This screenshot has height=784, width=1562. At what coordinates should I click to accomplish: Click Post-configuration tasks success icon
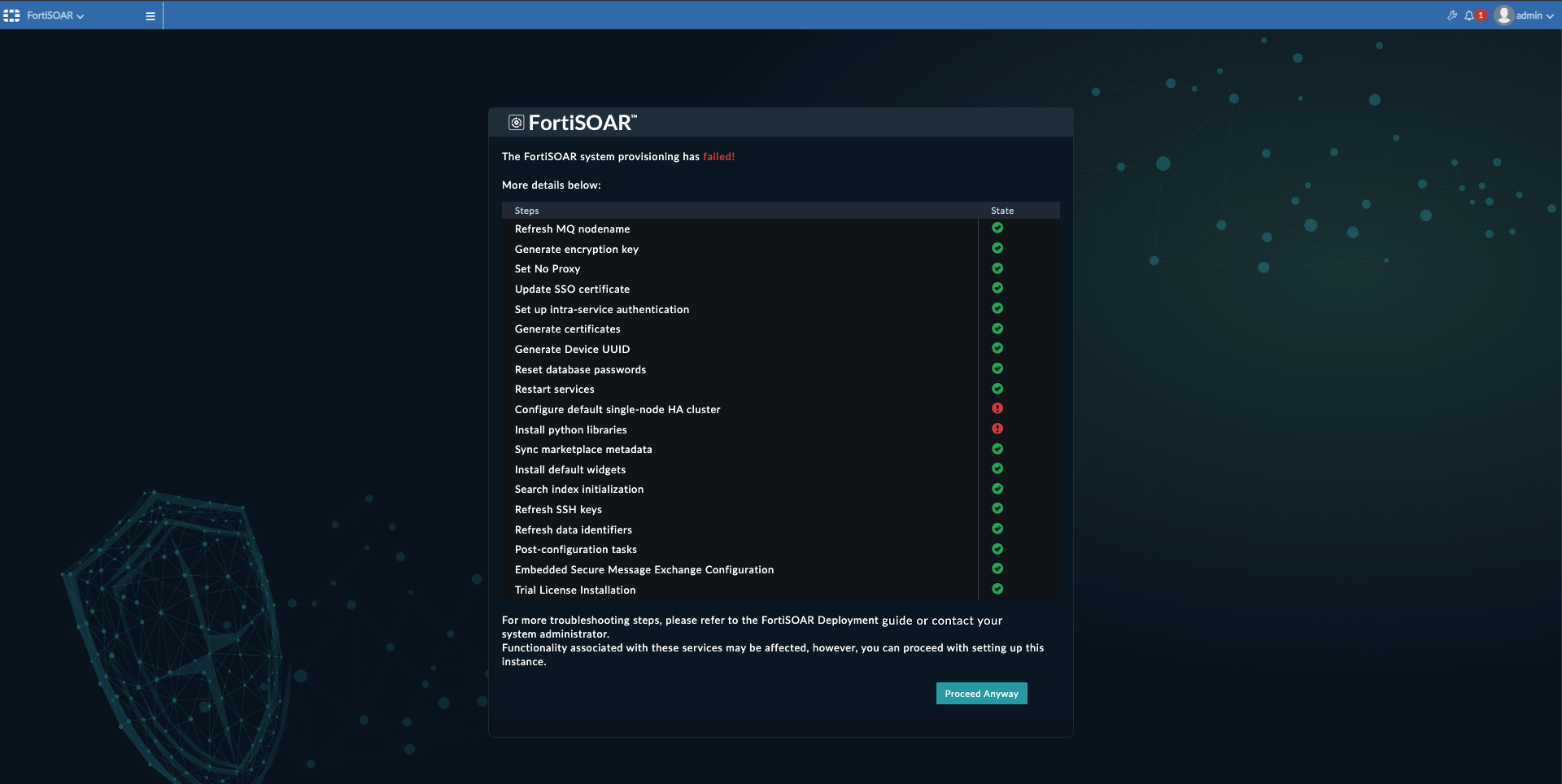[997, 549]
